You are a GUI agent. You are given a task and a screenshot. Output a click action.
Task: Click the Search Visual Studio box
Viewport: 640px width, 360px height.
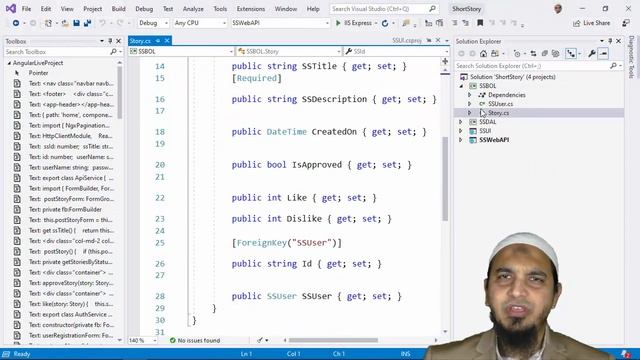(x=383, y=9)
